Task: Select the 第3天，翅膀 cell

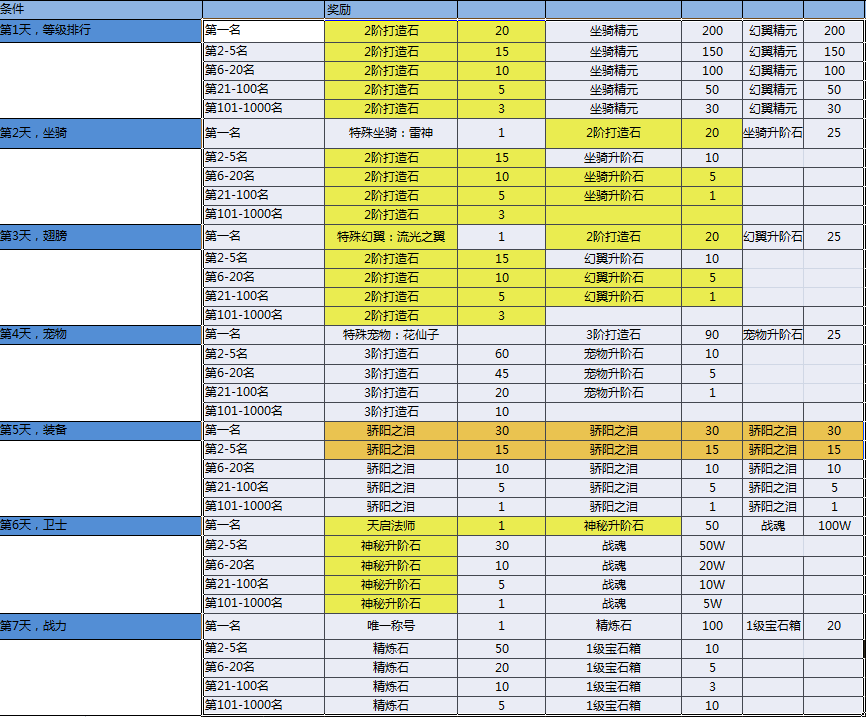Action: coord(100,237)
